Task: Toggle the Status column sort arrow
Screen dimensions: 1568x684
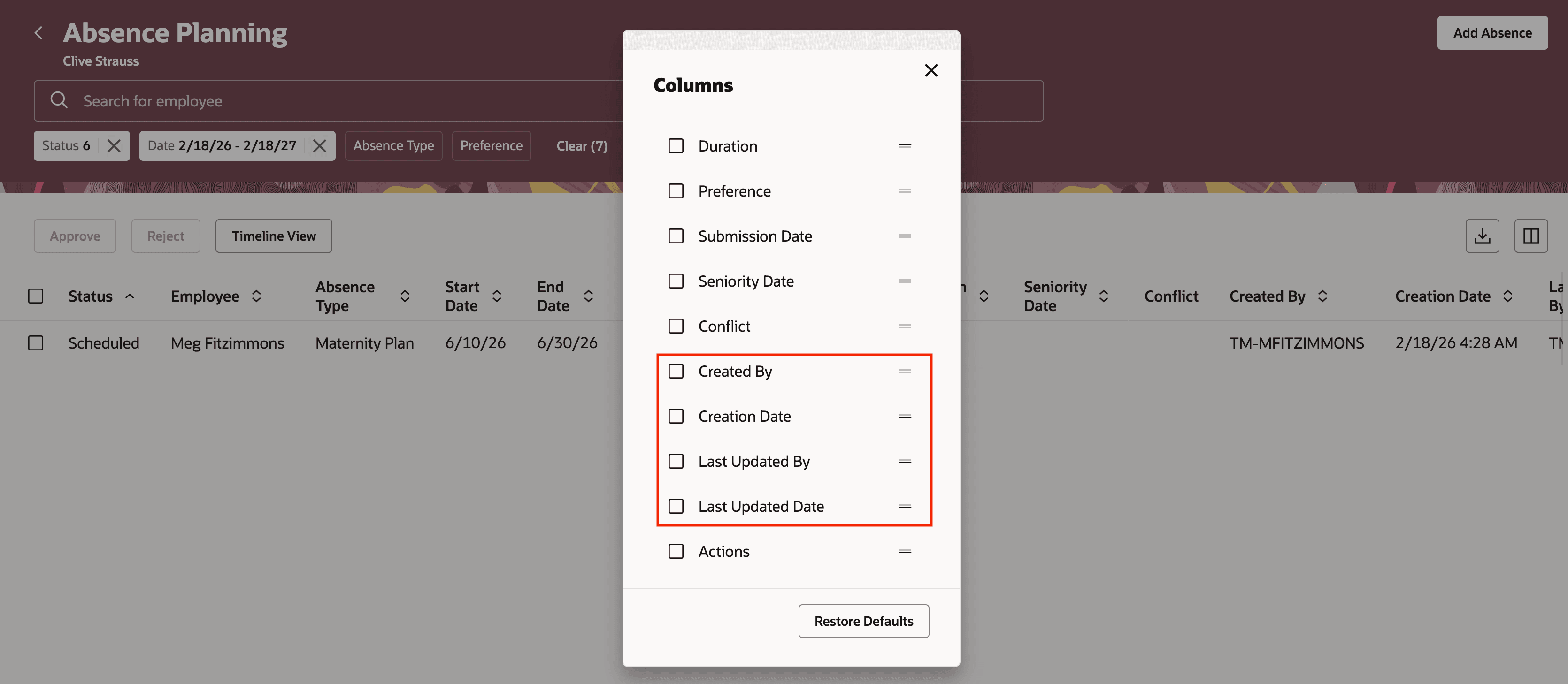Action: coord(129,296)
